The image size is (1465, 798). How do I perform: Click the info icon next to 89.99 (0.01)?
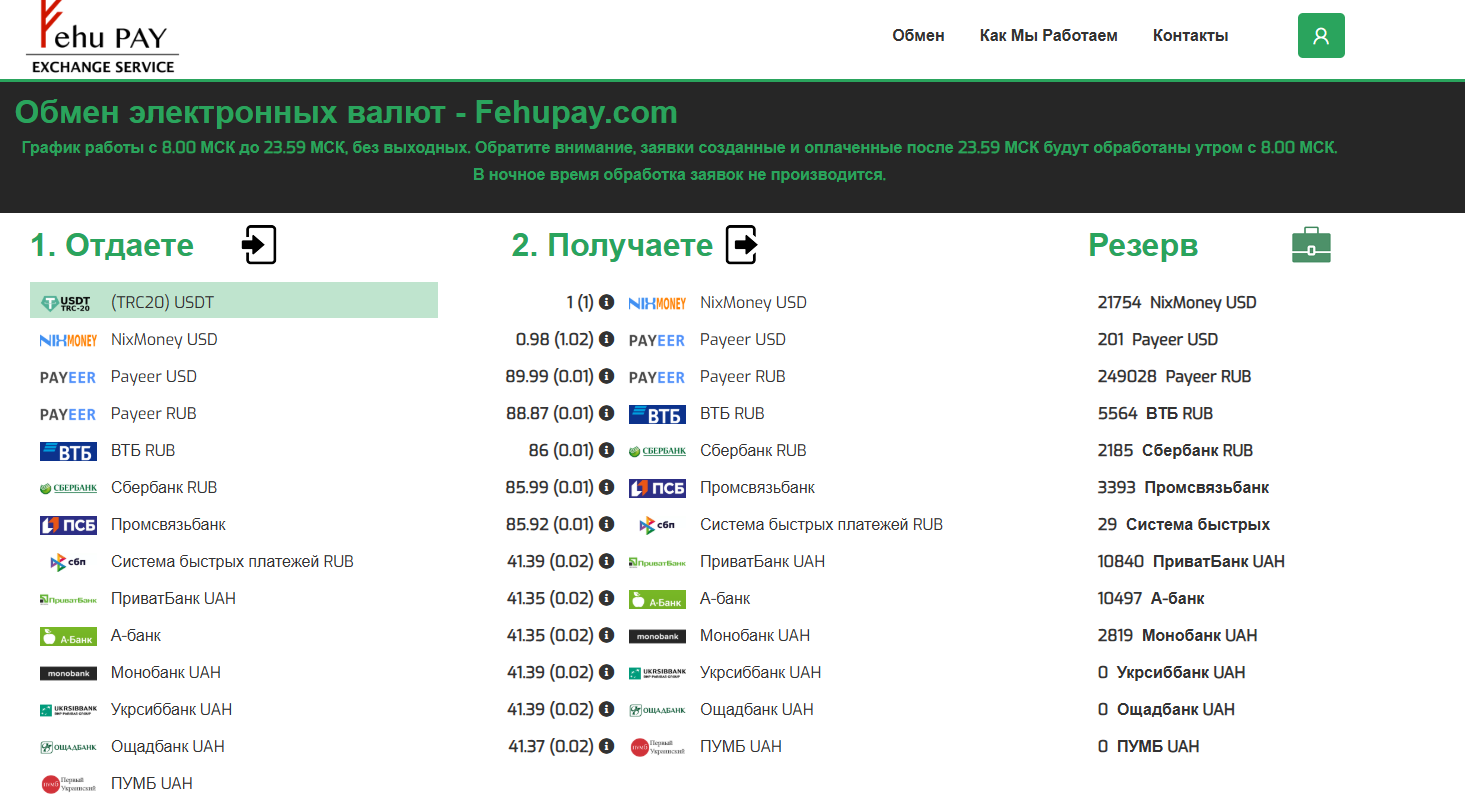pos(606,376)
